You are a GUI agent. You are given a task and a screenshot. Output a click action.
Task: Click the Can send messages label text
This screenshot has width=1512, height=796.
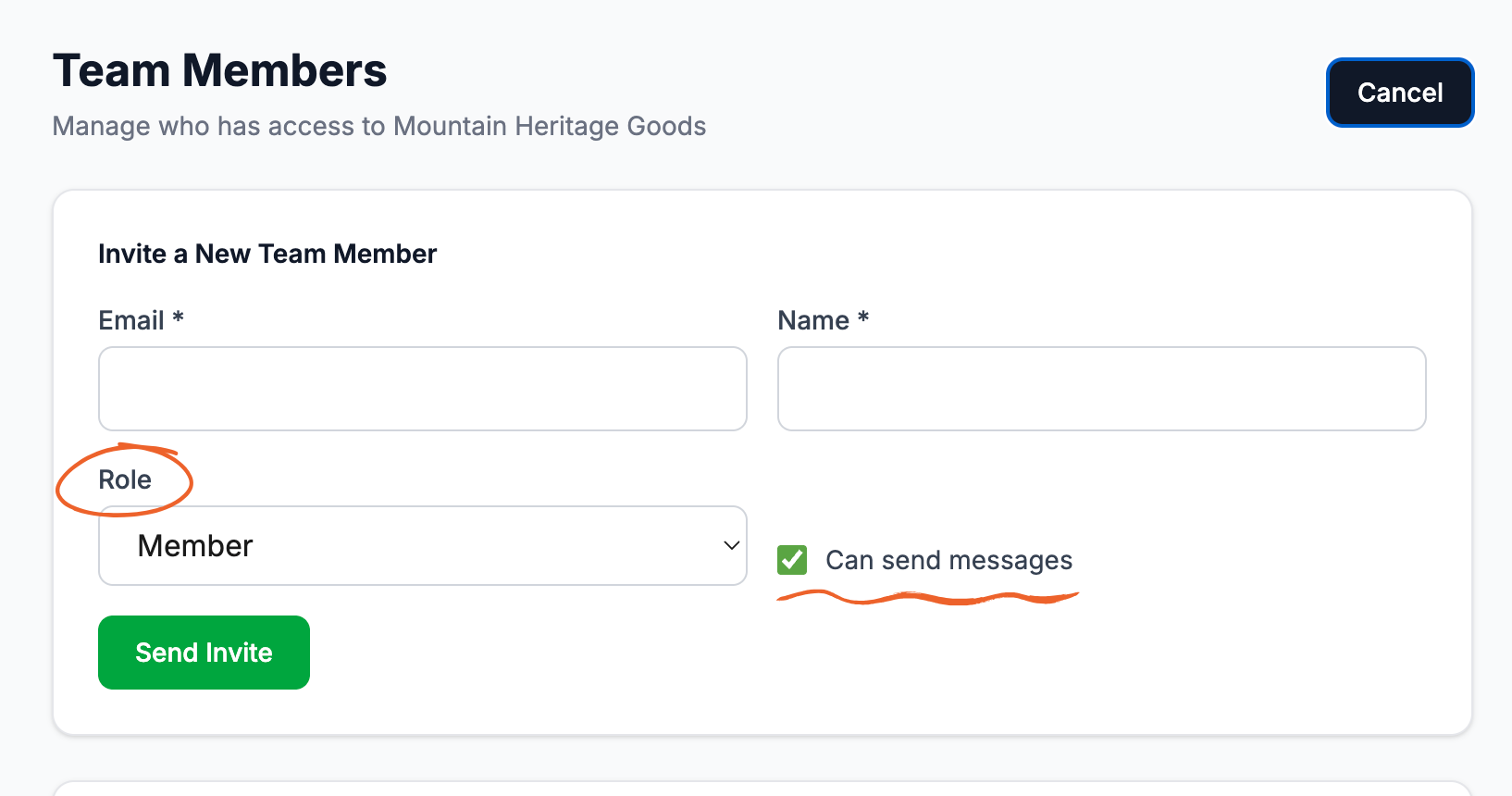pos(948,560)
